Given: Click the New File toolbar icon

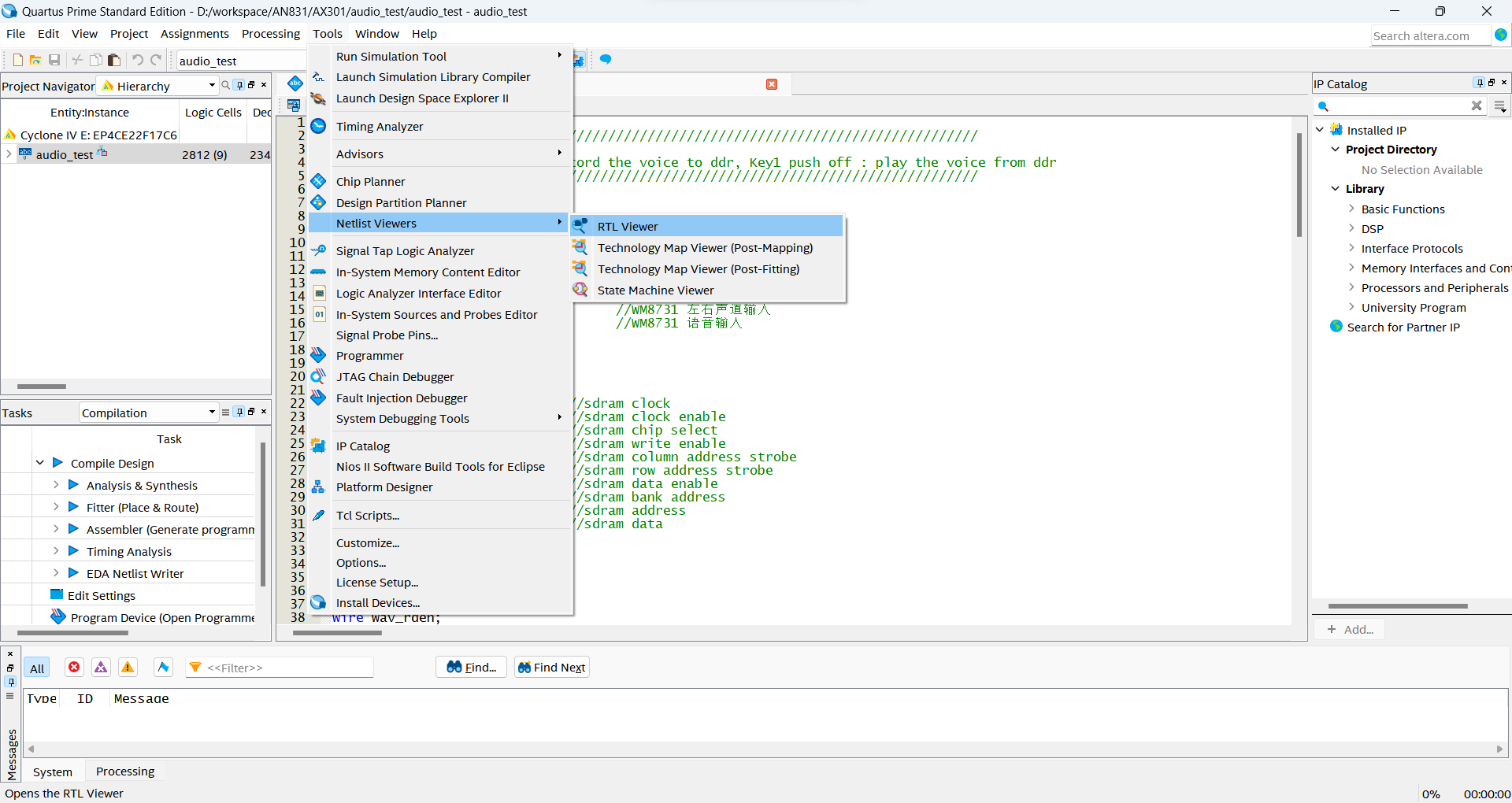Looking at the screenshot, I should [x=17, y=60].
